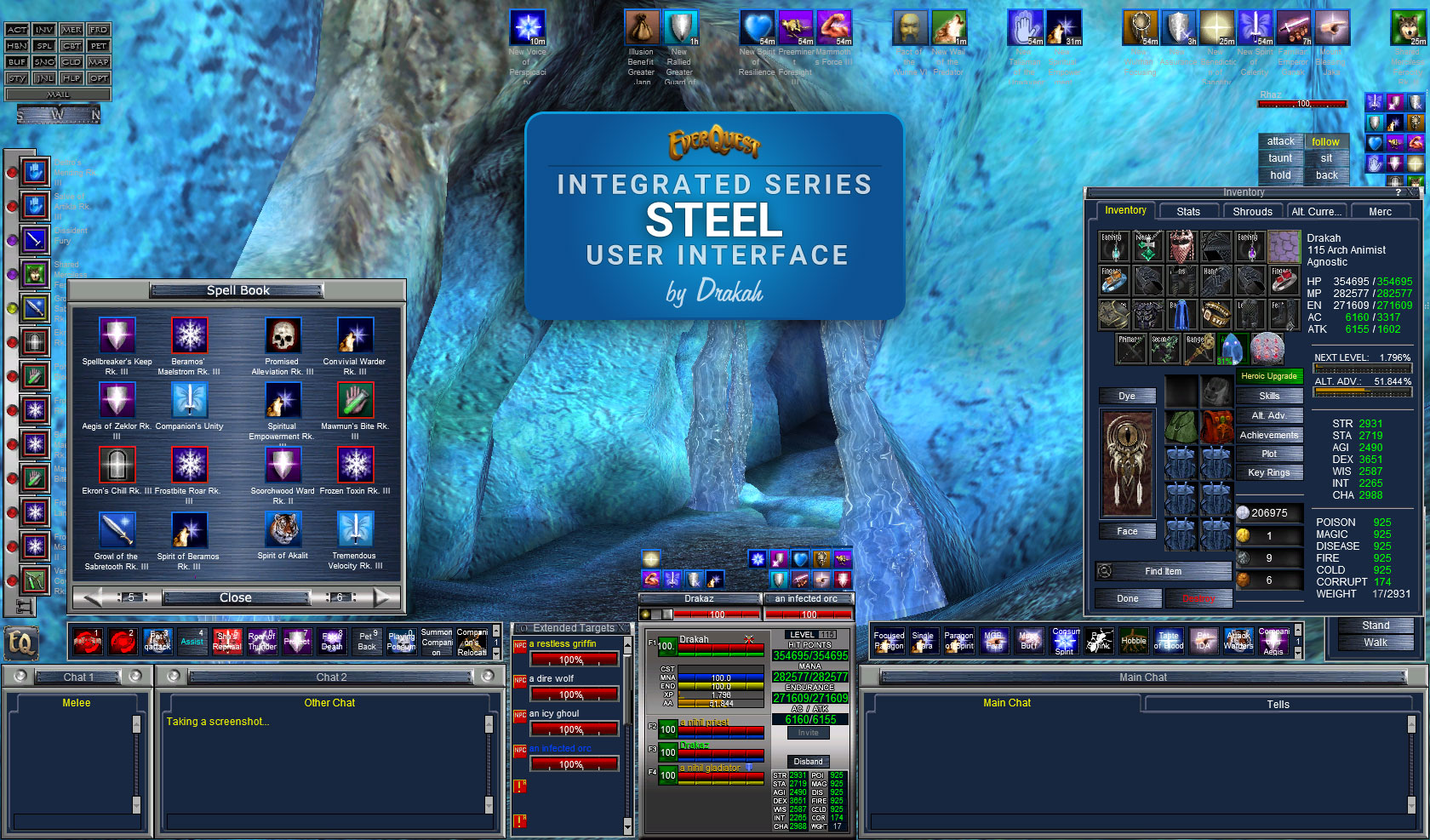Activate Focused Paragon hotbar button
This screenshot has height=840, width=1430.
(889, 641)
